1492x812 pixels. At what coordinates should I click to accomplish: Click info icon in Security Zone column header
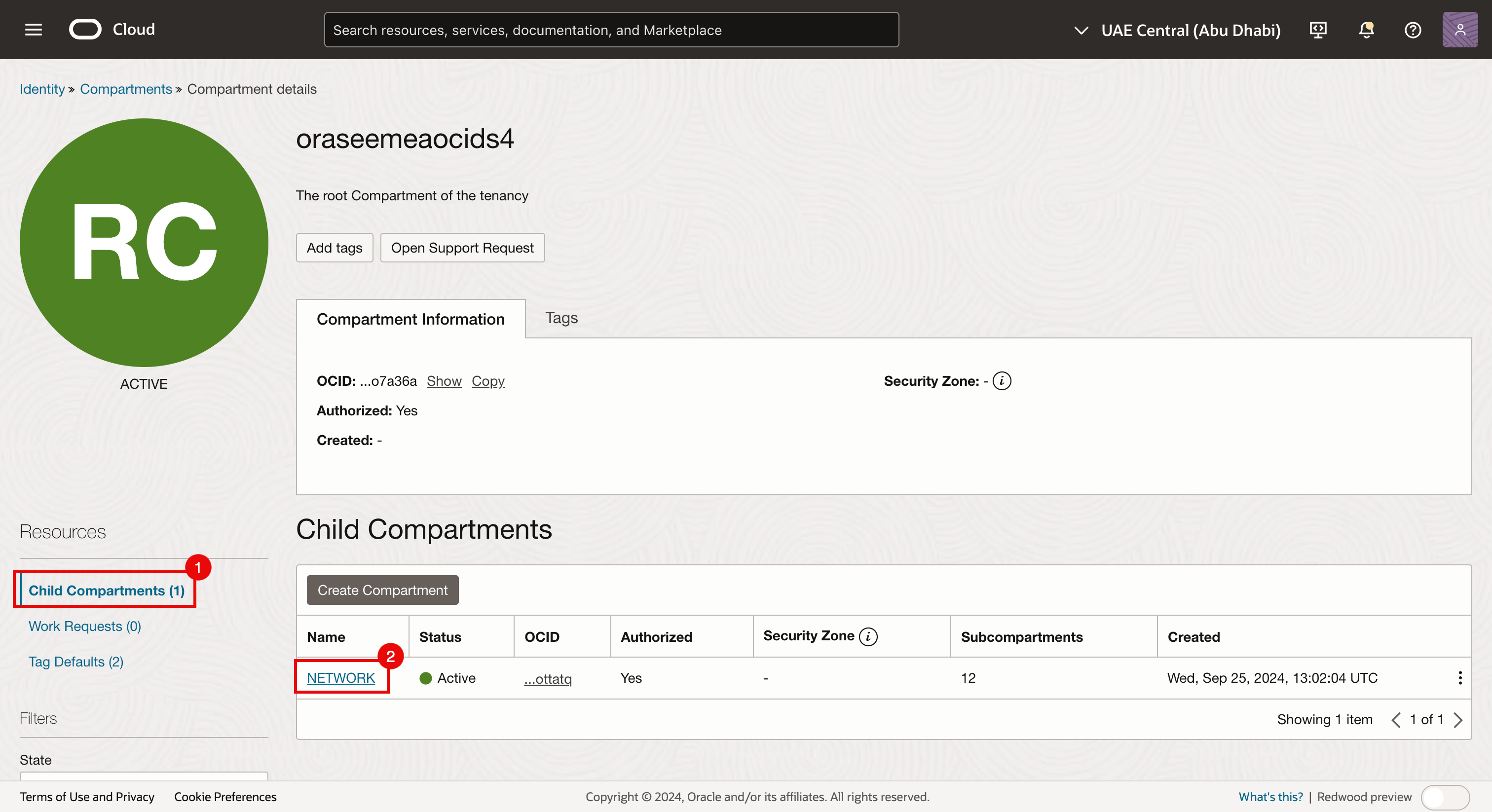click(868, 636)
